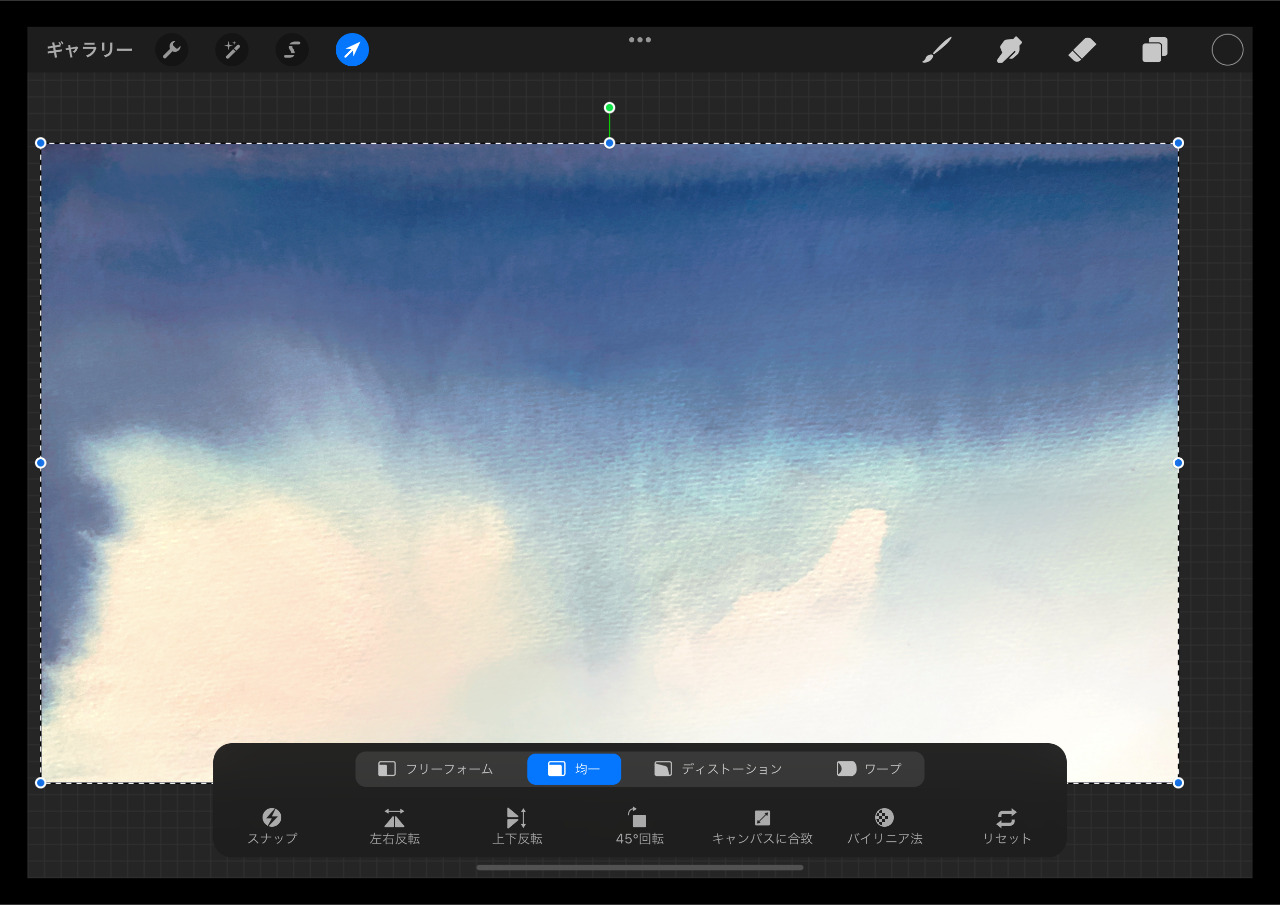Toggle スナップ snapping option
The width and height of the screenshot is (1280, 905).
coord(272,827)
